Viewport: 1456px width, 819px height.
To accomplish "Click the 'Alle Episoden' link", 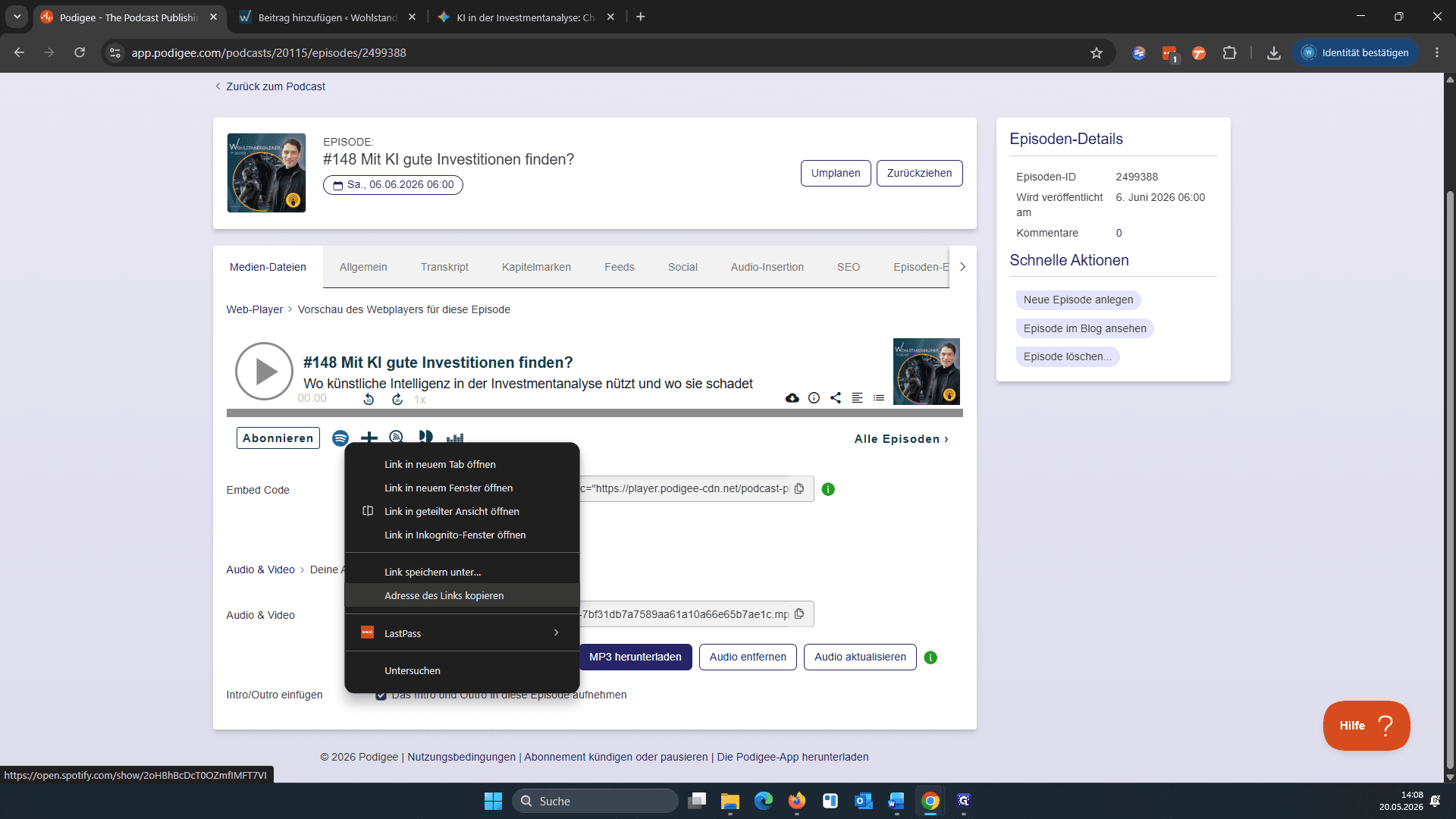I will (x=902, y=439).
